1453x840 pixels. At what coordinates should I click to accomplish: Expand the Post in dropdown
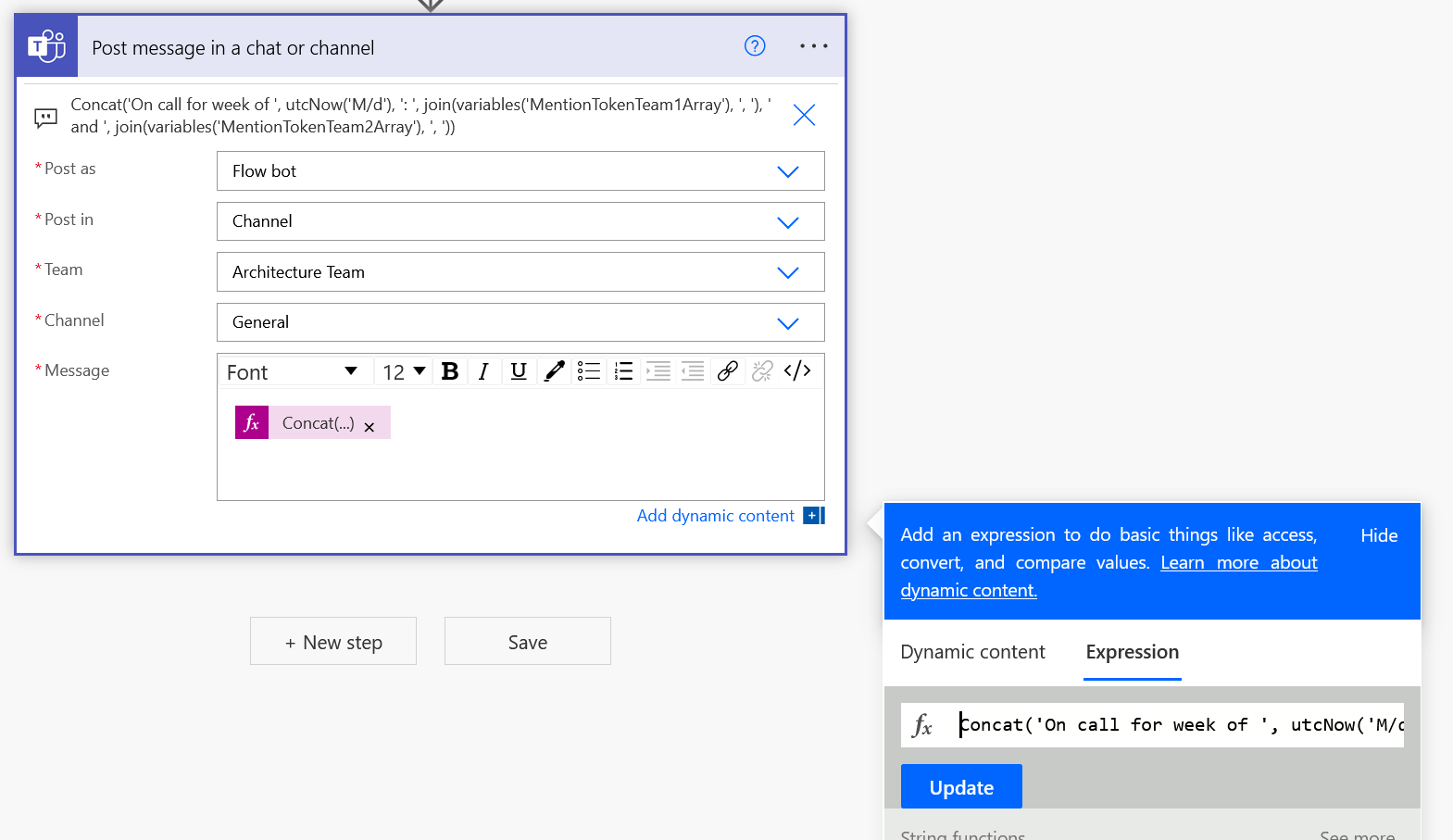click(788, 222)
